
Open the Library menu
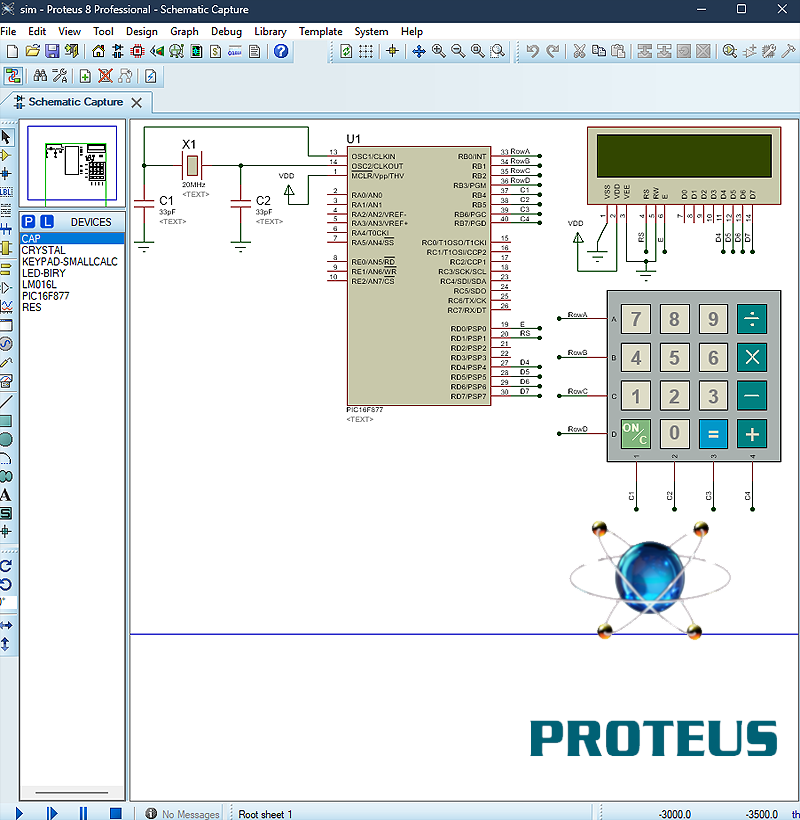270,31
